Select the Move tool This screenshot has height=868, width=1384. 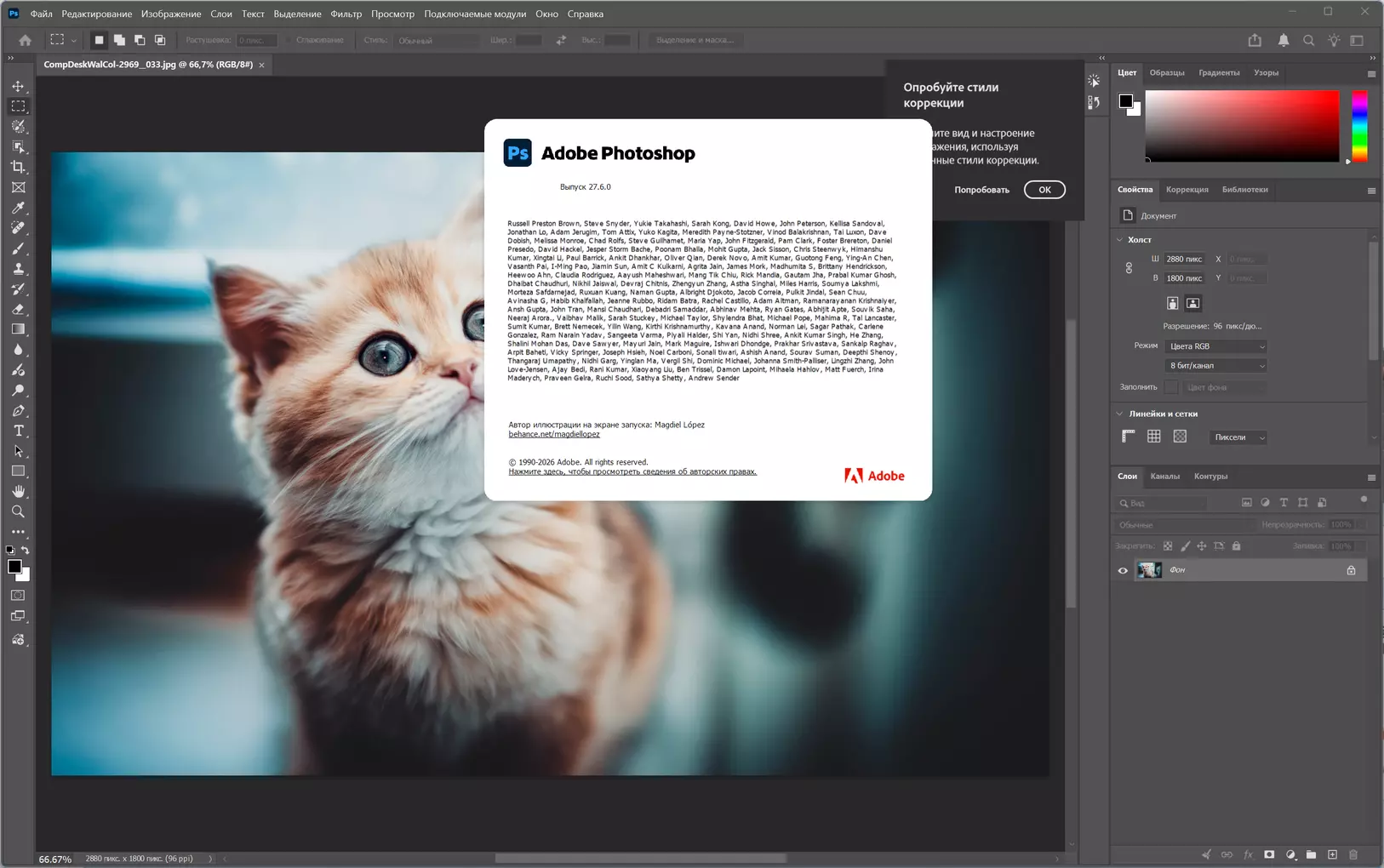[18, 86]
